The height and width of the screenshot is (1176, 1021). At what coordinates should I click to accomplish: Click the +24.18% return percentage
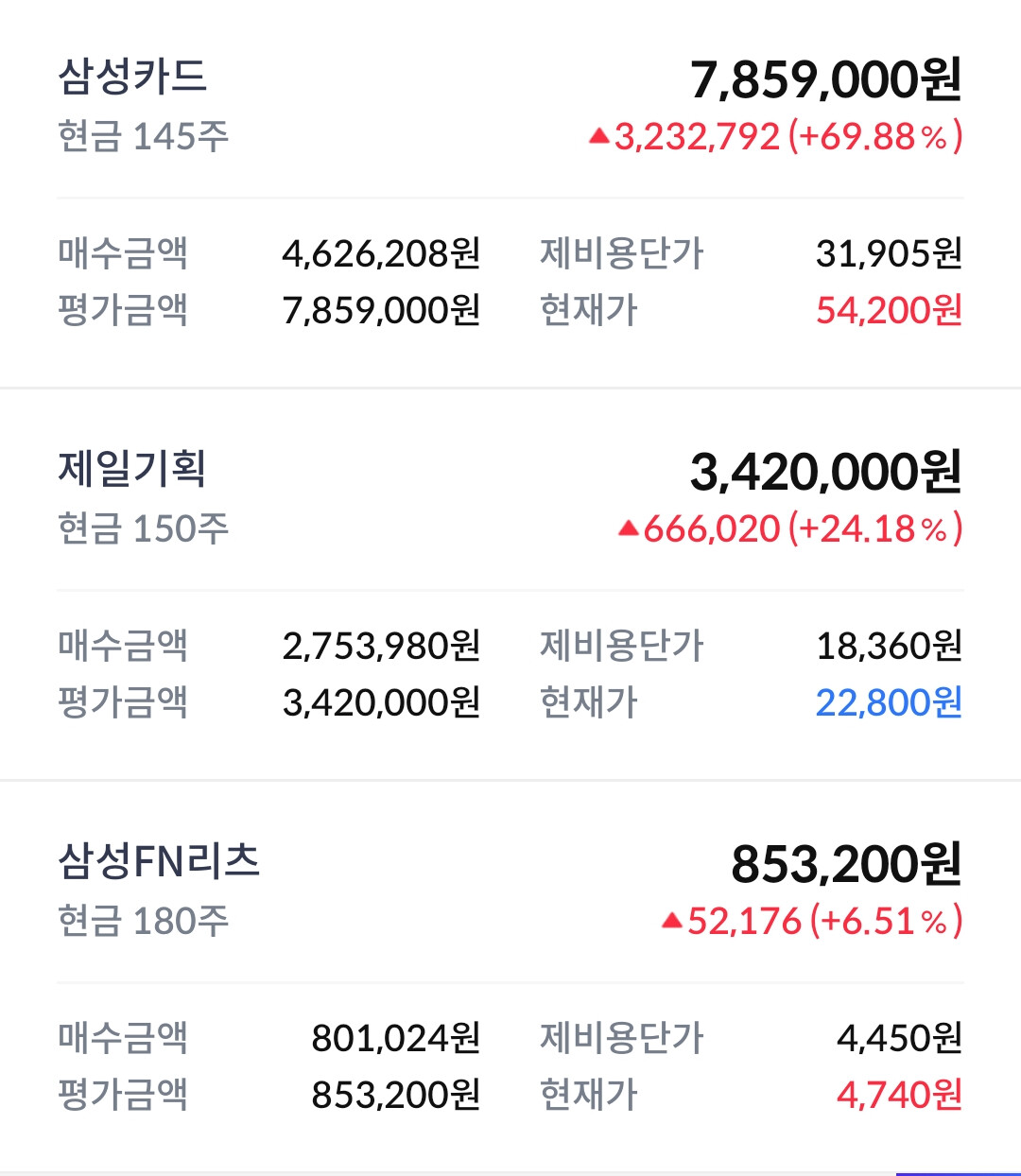(874, 529)
